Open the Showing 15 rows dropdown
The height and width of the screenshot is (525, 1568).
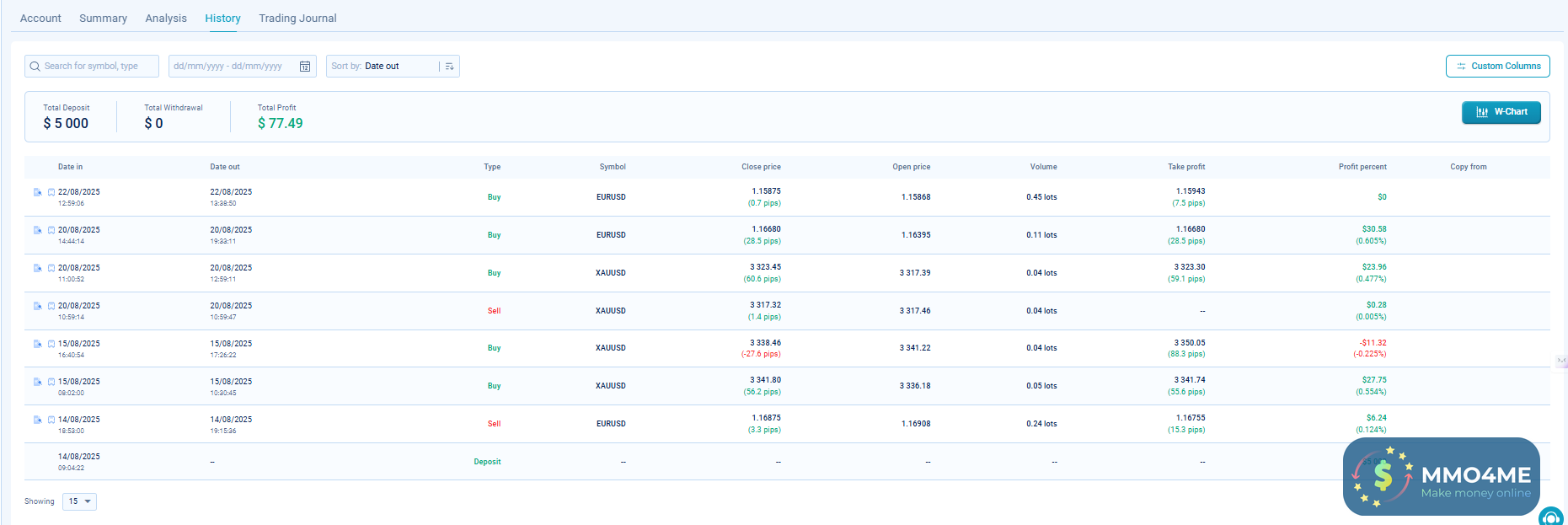[79, 501]
